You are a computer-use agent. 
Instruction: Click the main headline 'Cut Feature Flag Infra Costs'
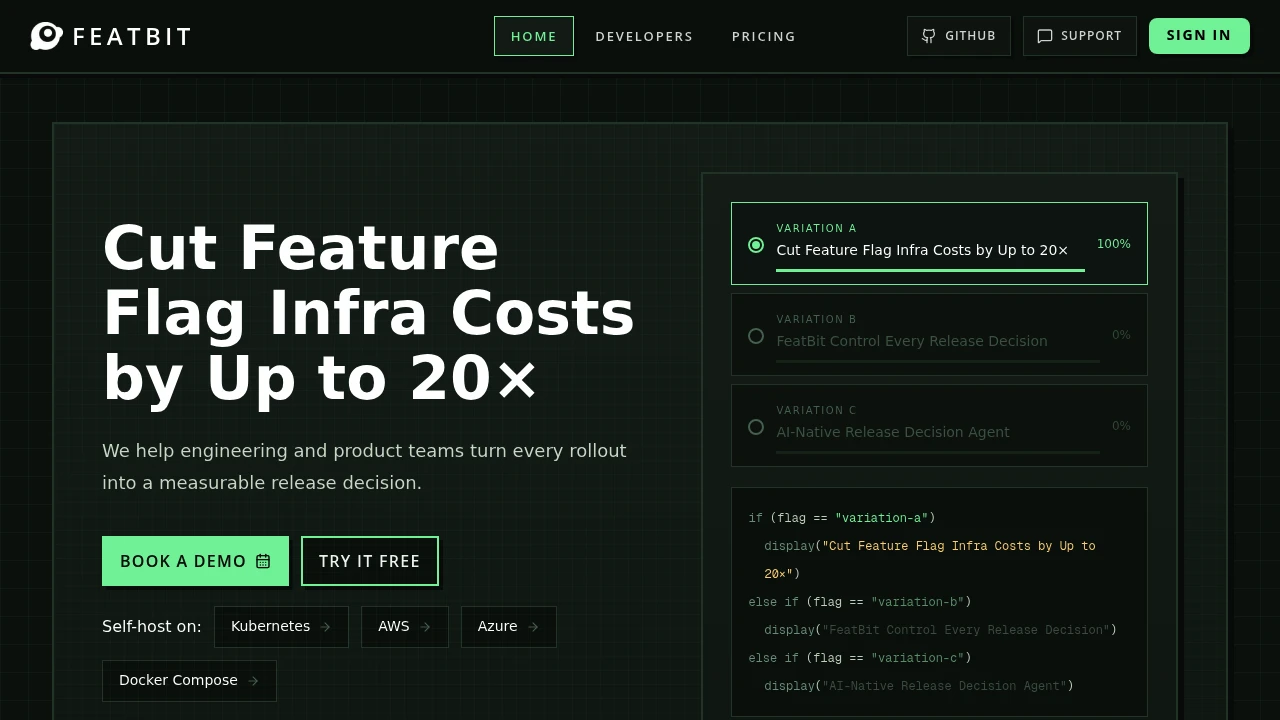click(x=369, y=313)
